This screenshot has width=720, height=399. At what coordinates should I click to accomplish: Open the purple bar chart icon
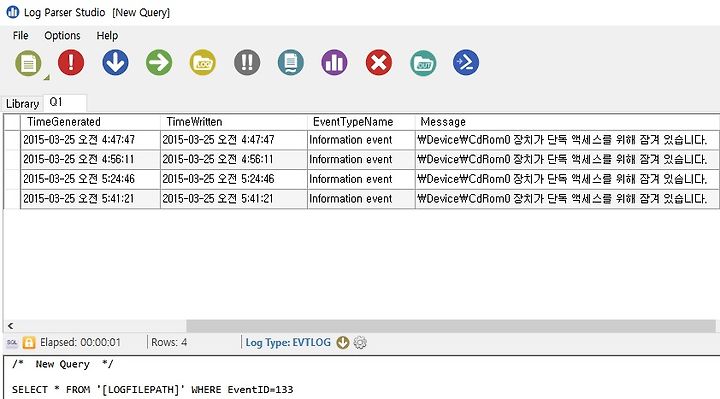coord(334,62)
